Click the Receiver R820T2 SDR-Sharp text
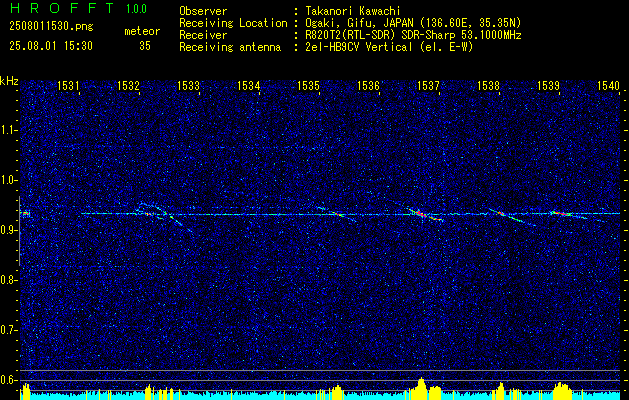This screenshot has height=400, width=629. click(x=413, y=35)
